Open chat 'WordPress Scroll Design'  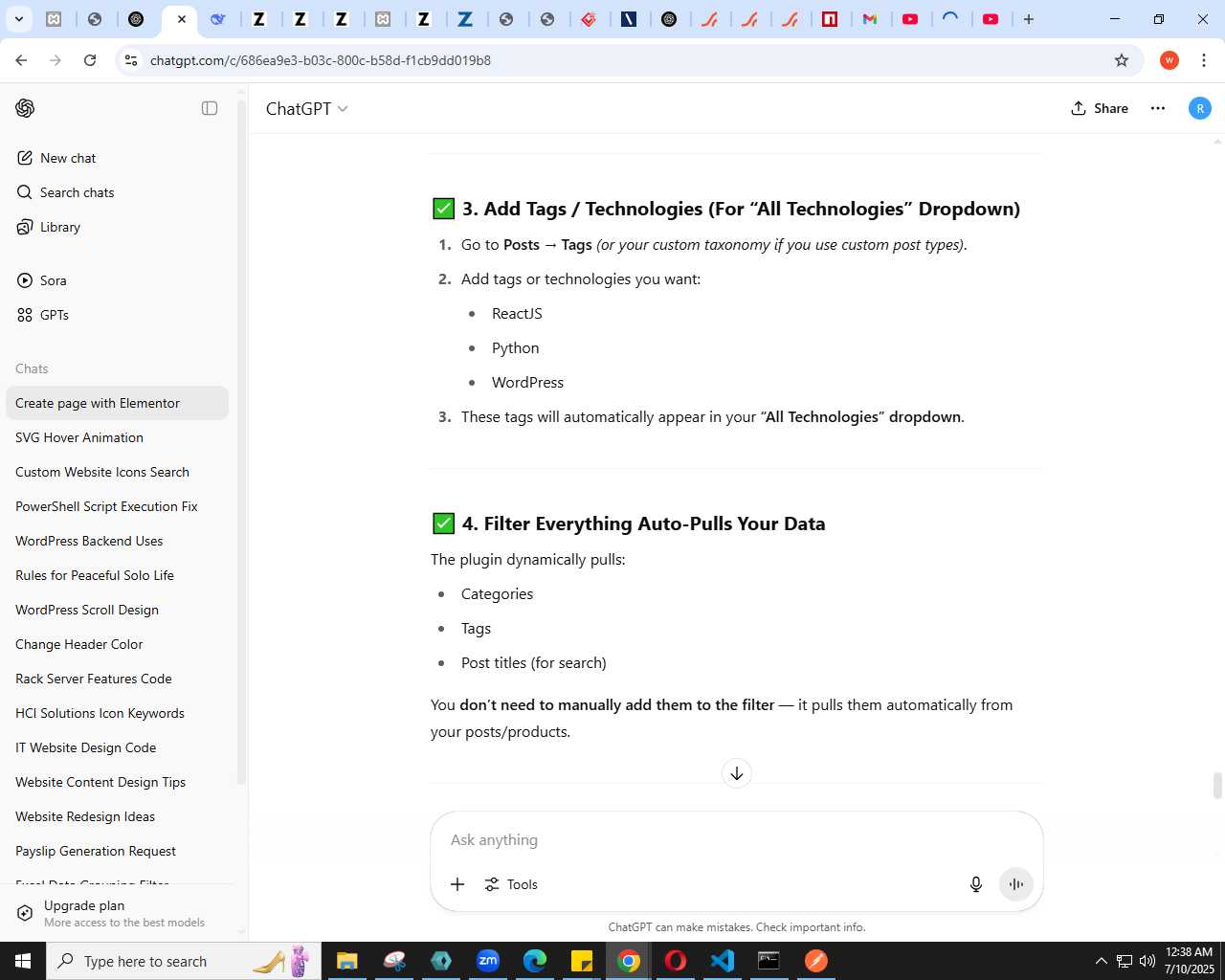pos(117,610)
